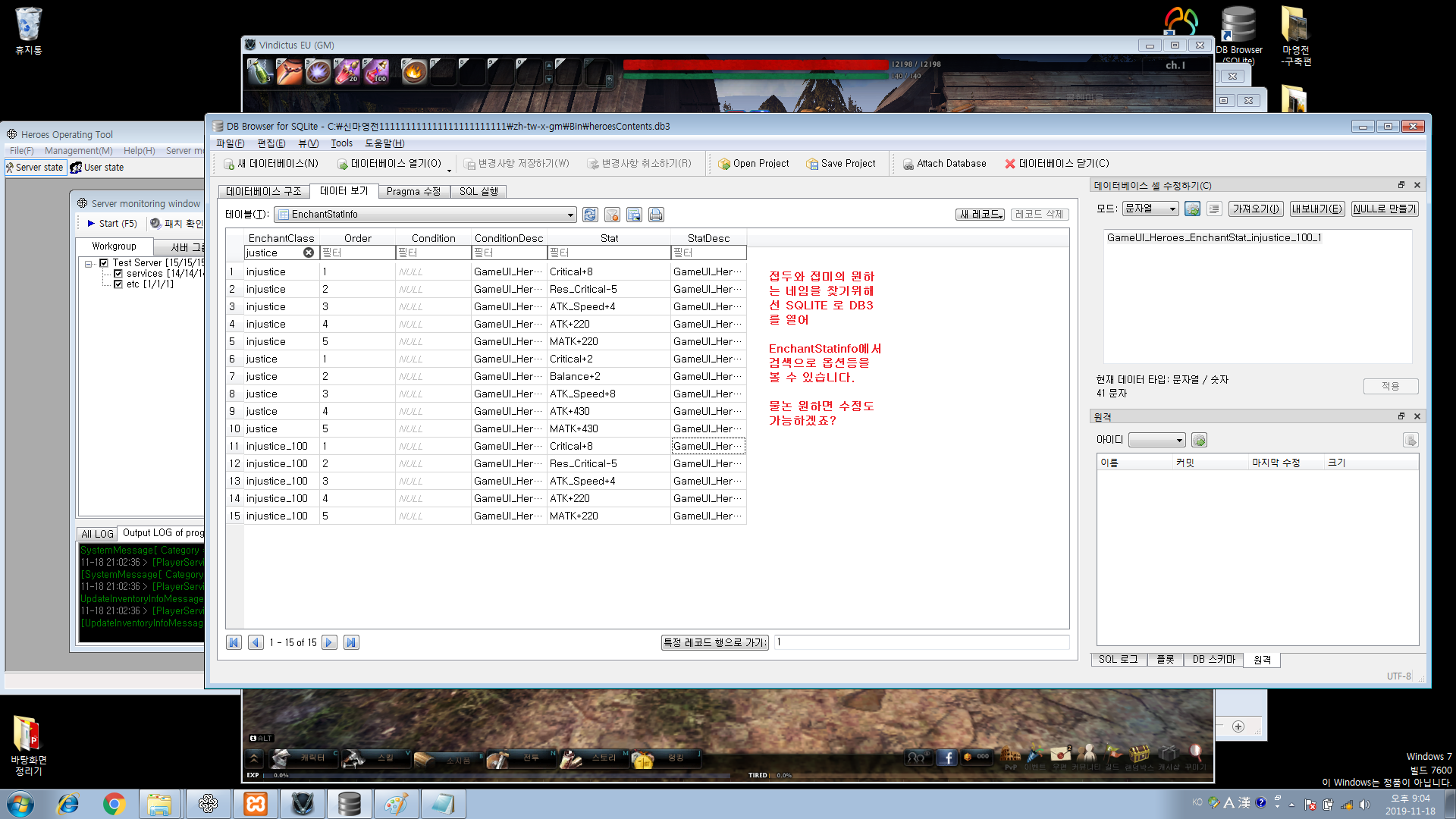1456x819 pixels.
Task: Click the Windows Start button
Action: (x=20, y=804)
